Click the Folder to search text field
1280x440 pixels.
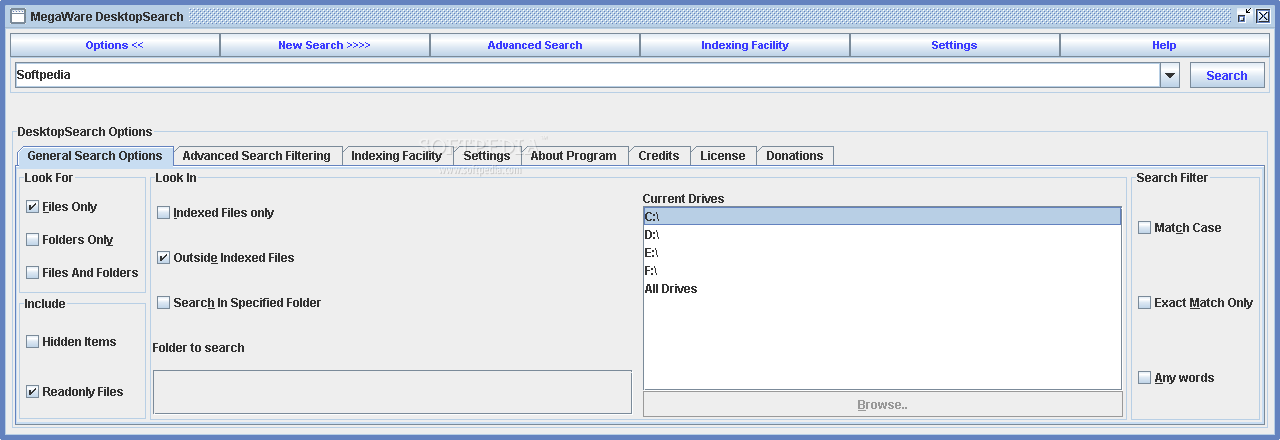coord(392,392)
